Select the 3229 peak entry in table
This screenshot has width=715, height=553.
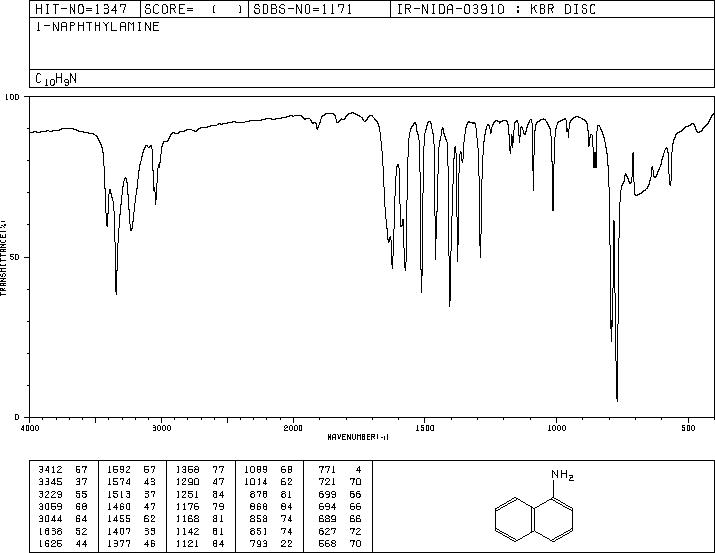click(63, 494)
